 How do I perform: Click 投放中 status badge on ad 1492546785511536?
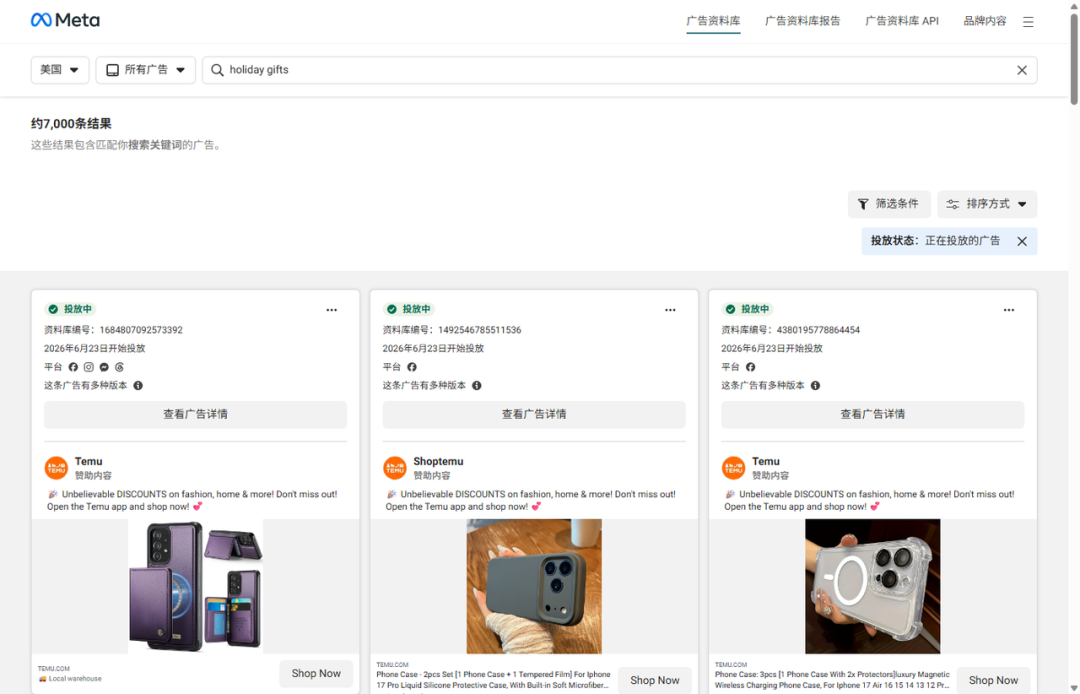coord(409,309)
